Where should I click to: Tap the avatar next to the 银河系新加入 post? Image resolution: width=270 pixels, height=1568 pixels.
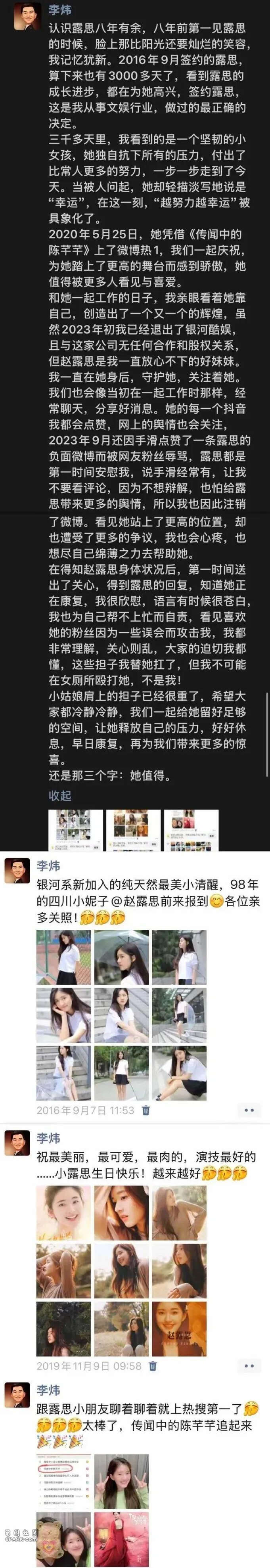pos(17,871)
